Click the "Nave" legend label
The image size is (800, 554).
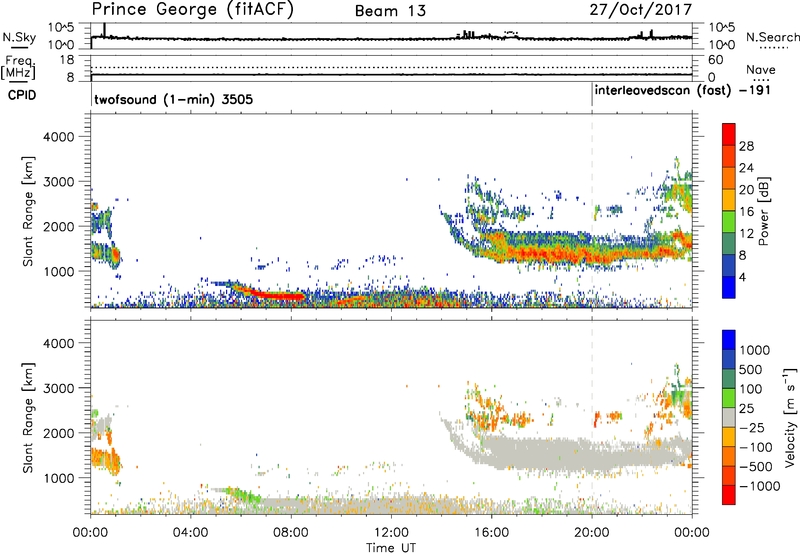tap(761, 69)
